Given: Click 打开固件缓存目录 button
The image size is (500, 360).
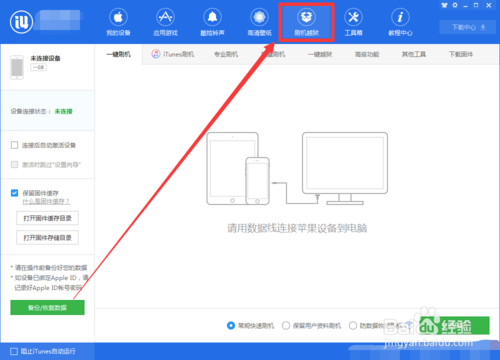Looking at the screenshot, I should (47, 218).
